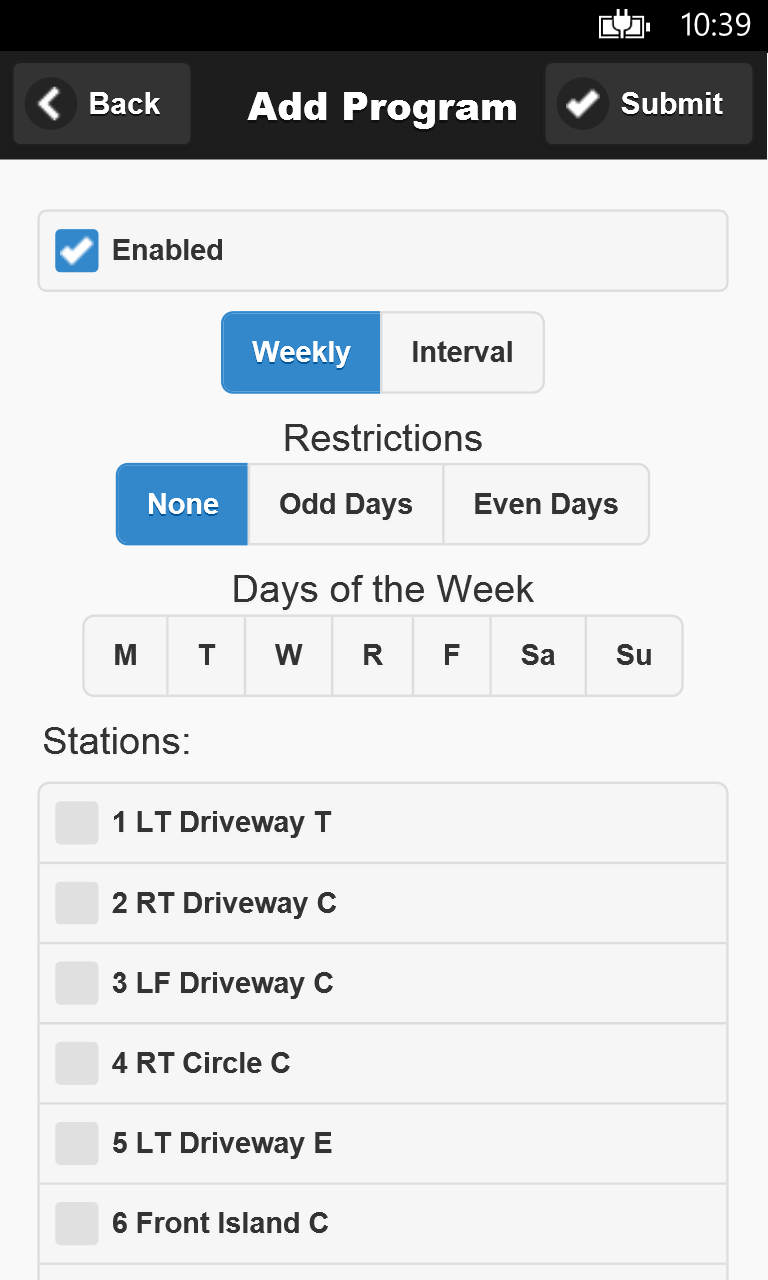
Task: Uncheck the Enabled checkbox
Action: [77, 251]
